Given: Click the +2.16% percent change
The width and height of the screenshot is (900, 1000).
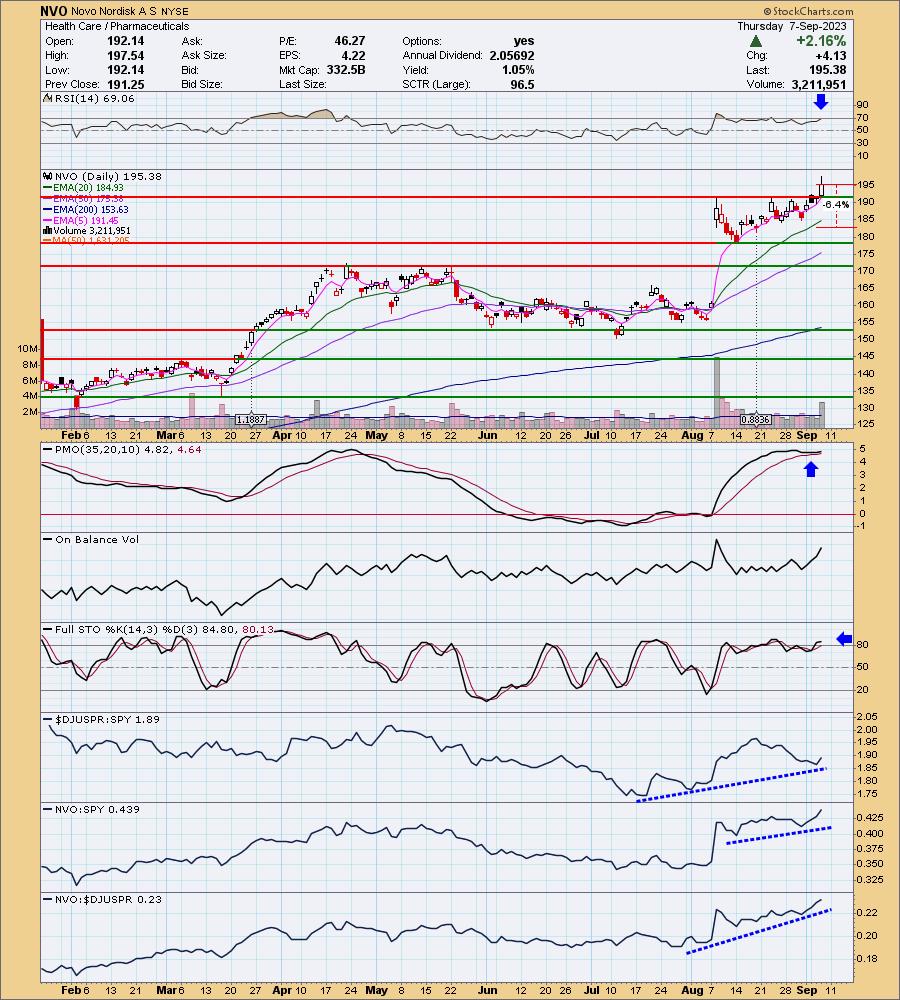Looking at the screenshot, I should click(820, 41).
